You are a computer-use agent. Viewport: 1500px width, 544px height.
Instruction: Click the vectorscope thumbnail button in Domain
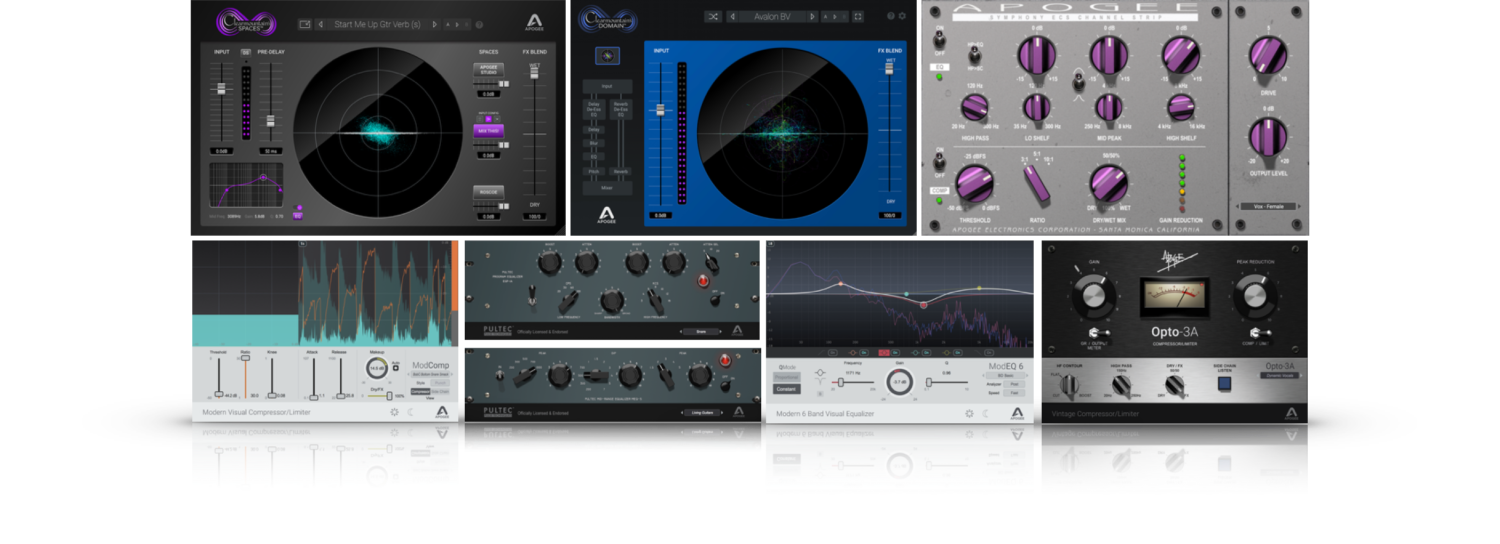click(608, 55)
